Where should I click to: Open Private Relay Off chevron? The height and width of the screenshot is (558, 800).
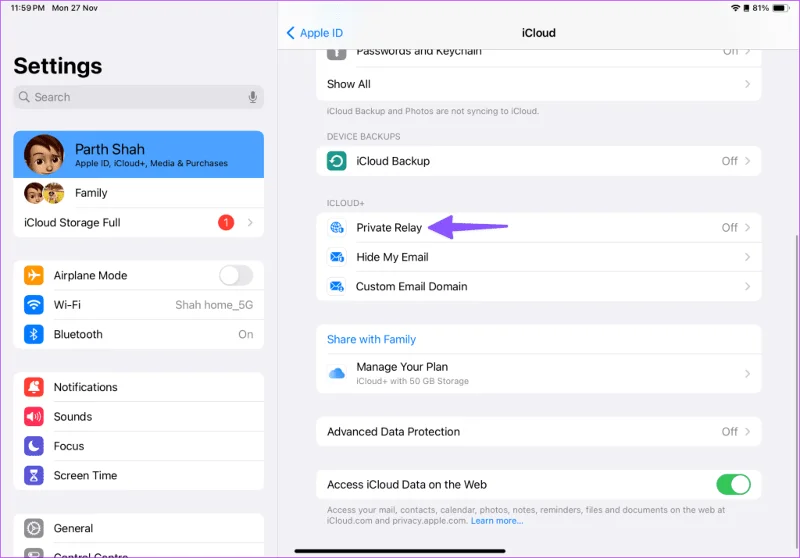tap(747, 227)
